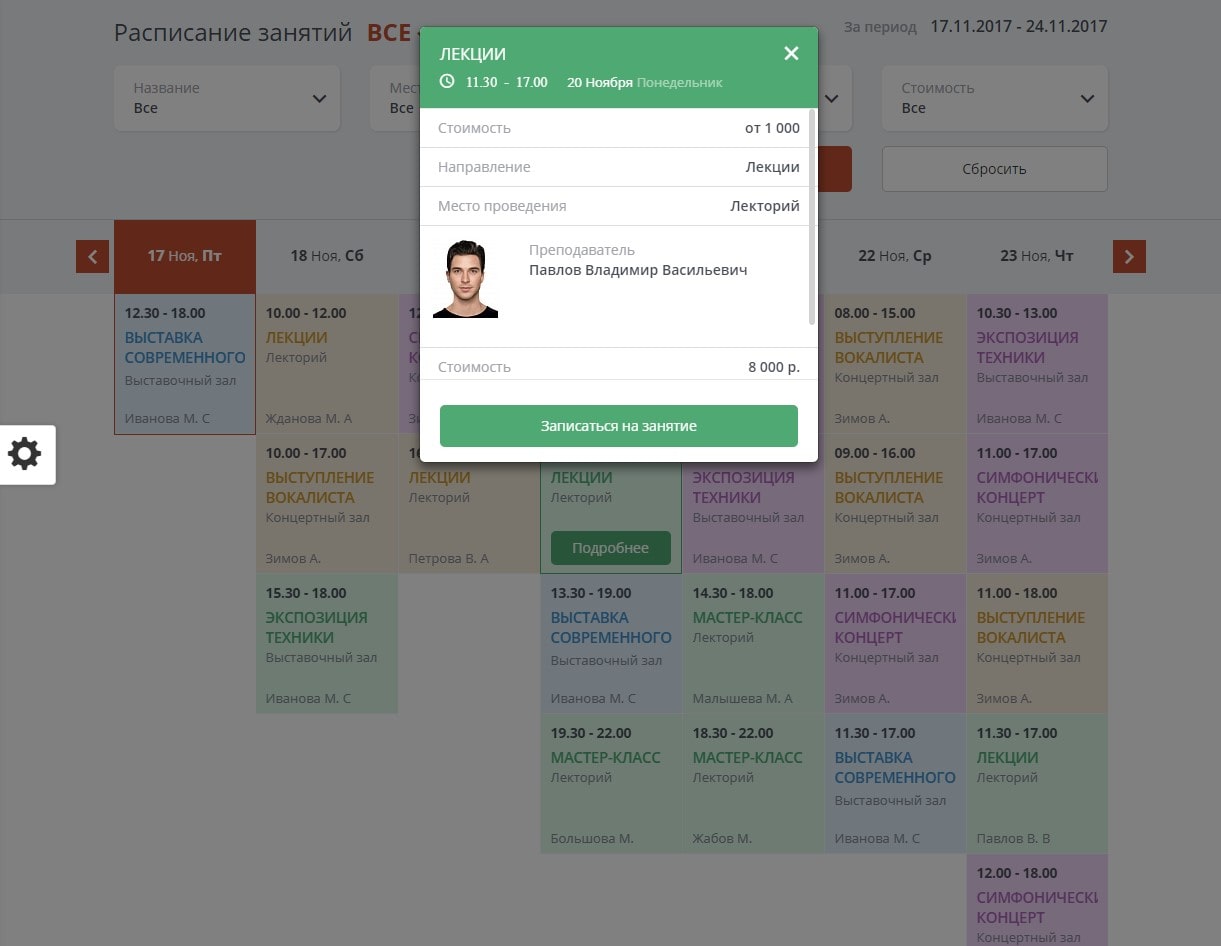Viewport: 1221px width, 946px height.
Task: Select the 18 Ноя, Сб day tab
Action: (327, 256)
